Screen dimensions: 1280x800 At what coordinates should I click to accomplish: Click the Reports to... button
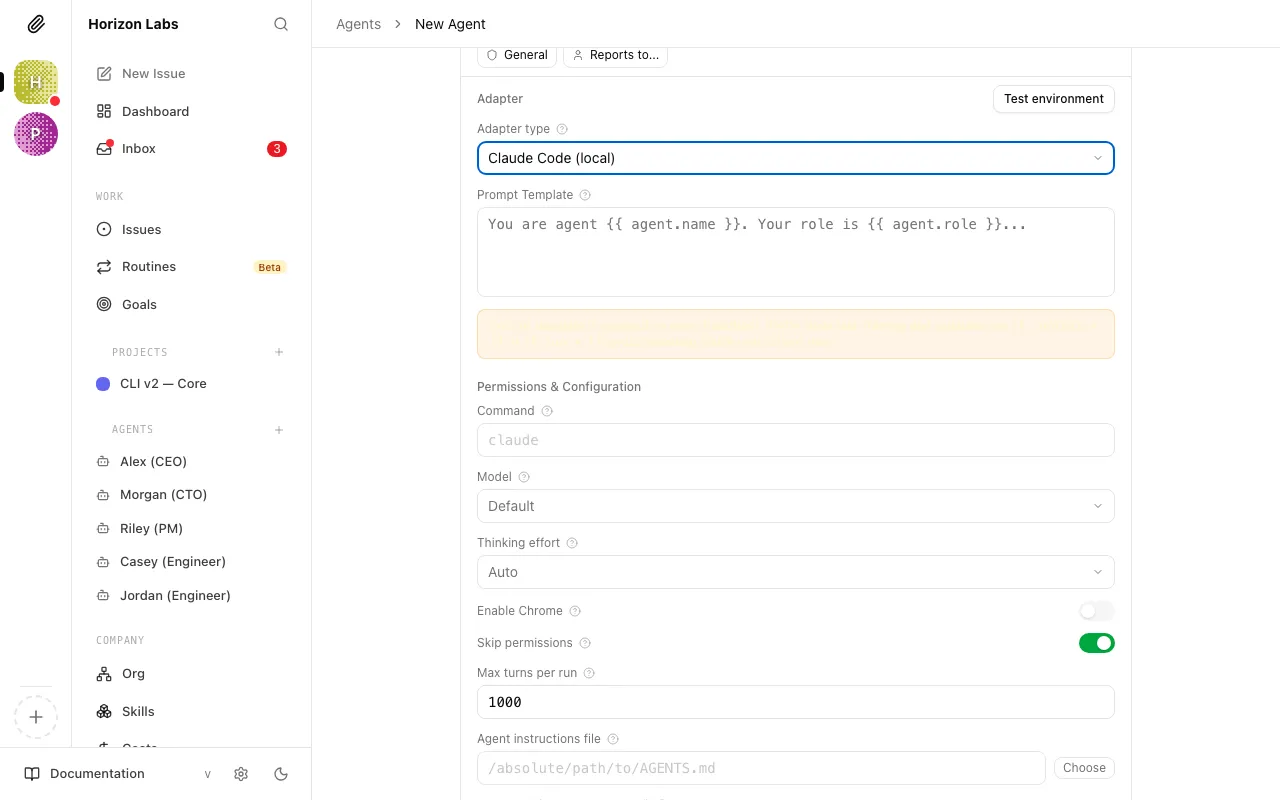tap(615, 55)
